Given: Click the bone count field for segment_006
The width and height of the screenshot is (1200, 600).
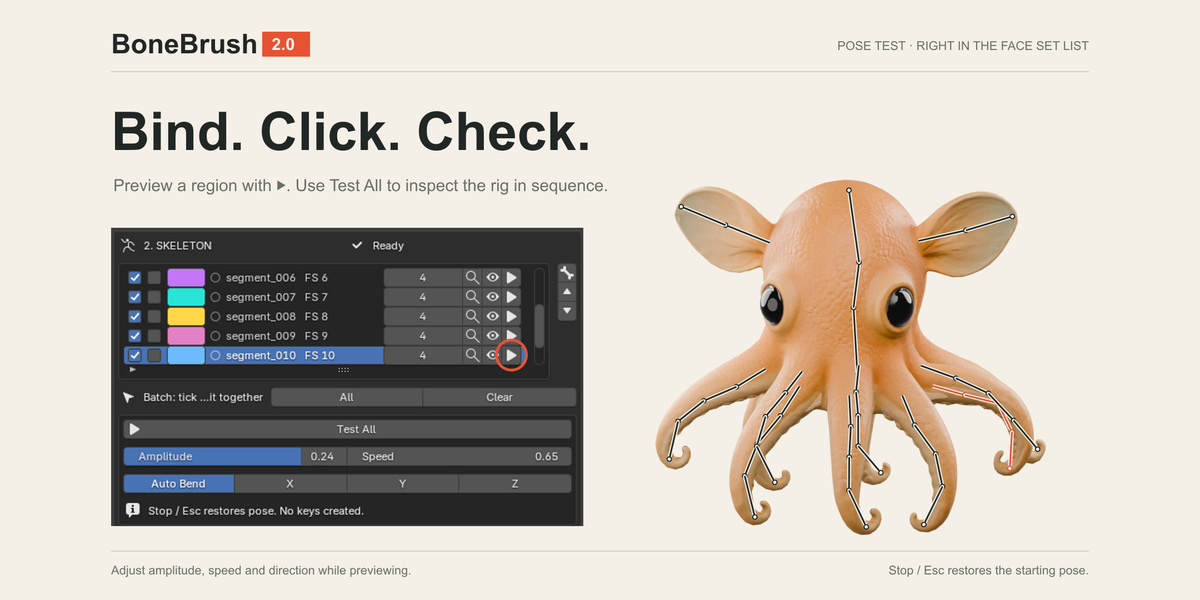Looking at the screenshot, I should (x=422, y=277).
